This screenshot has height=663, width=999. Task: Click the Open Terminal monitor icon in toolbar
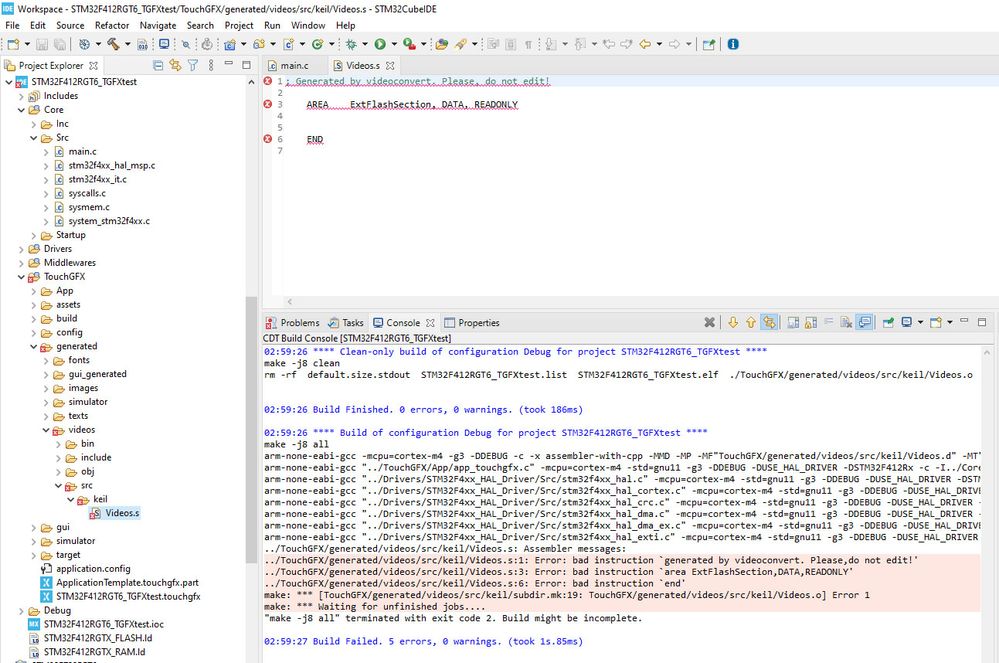click(164, 44)
